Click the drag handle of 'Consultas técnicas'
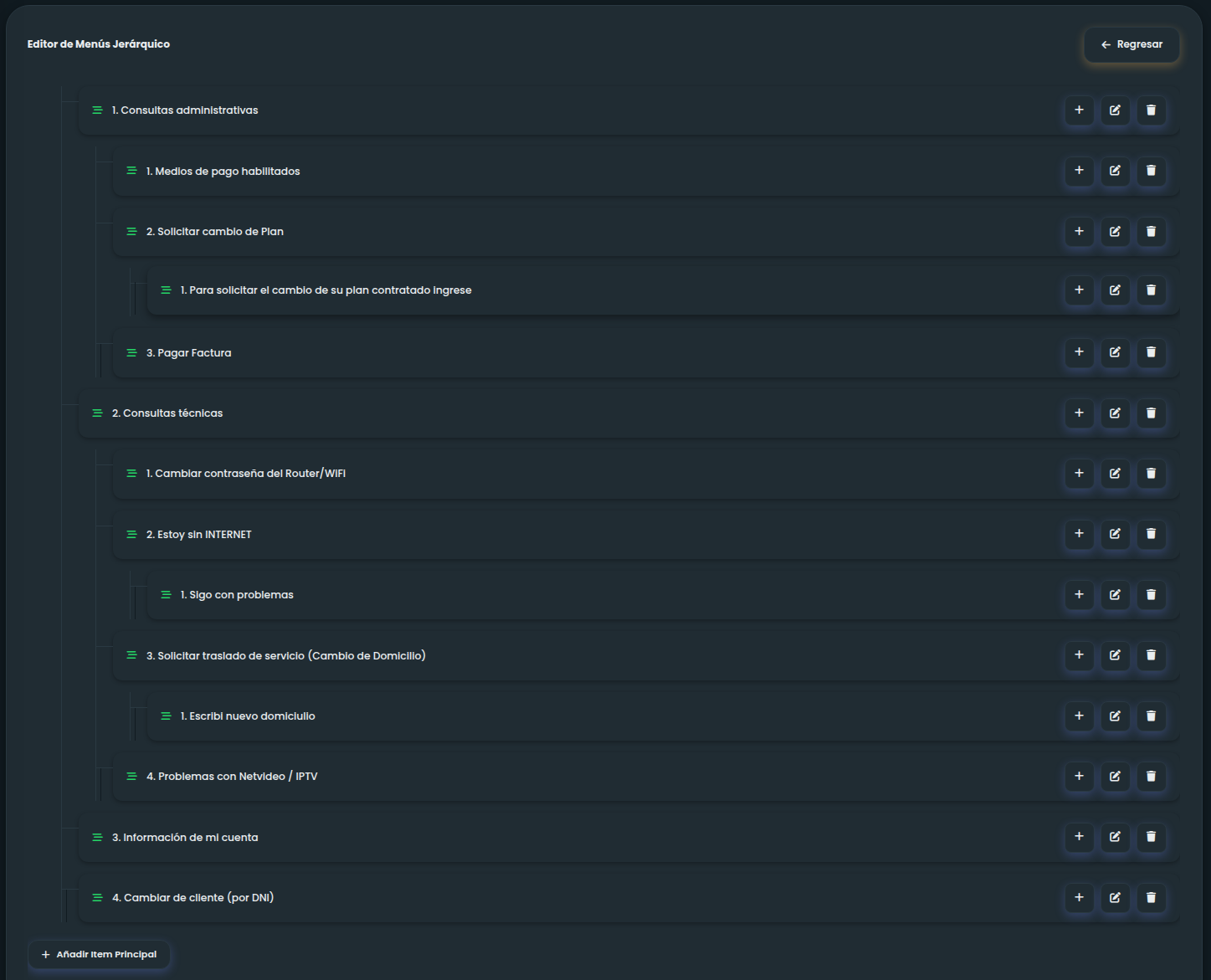 96,413
